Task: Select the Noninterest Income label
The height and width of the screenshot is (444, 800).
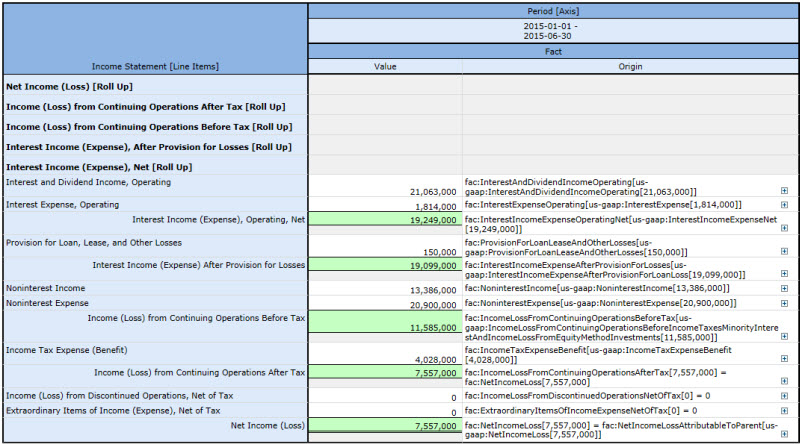Action: click(45, 288)
